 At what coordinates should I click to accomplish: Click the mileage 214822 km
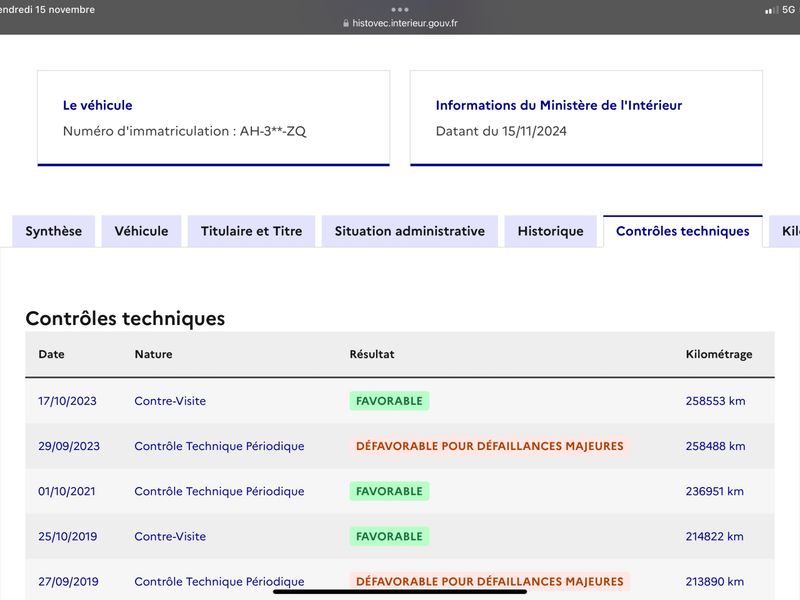(x=714, y=536)
